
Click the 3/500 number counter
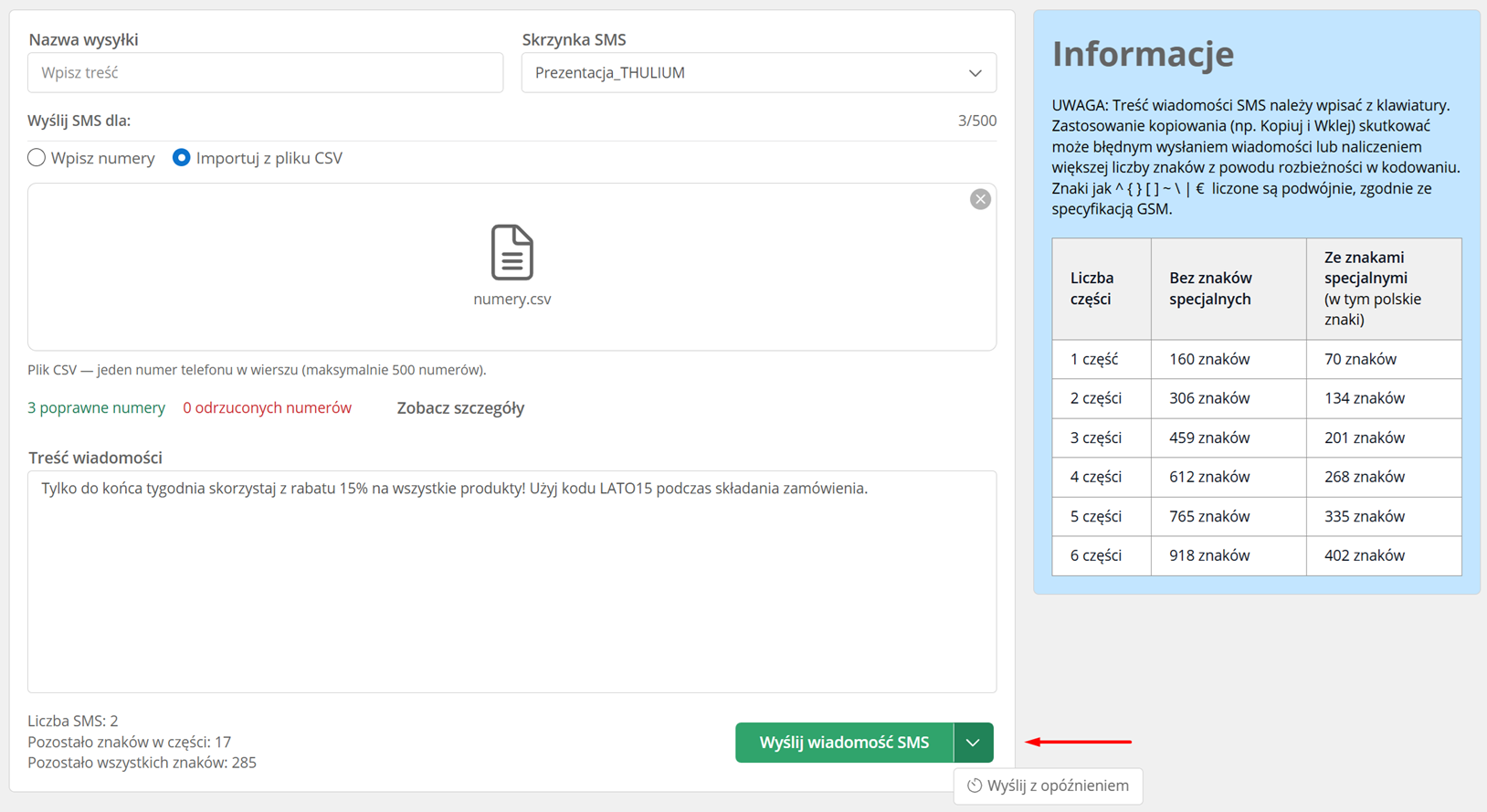click(976, 121)
